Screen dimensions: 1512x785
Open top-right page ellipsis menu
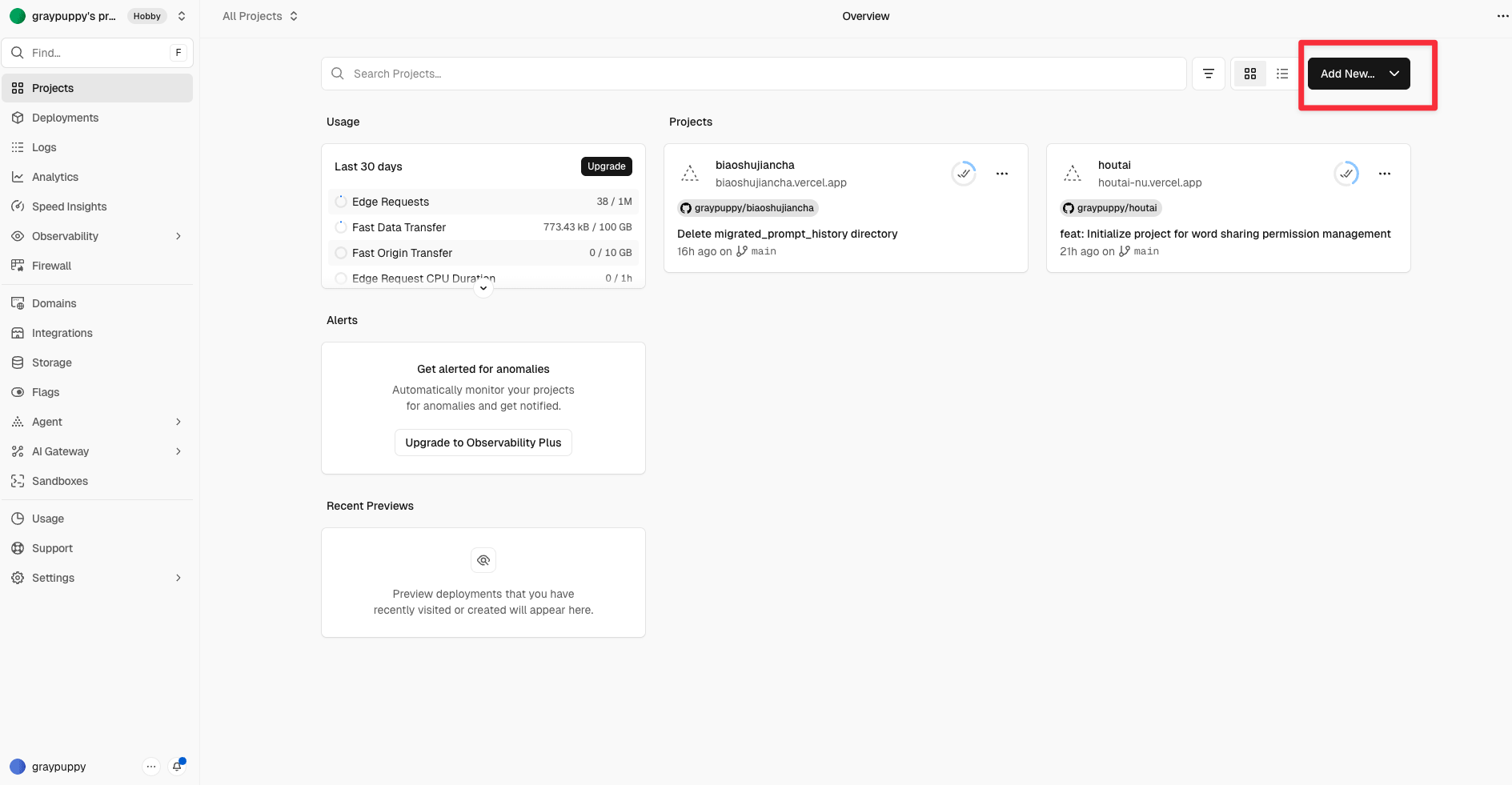pos(1502,16)
